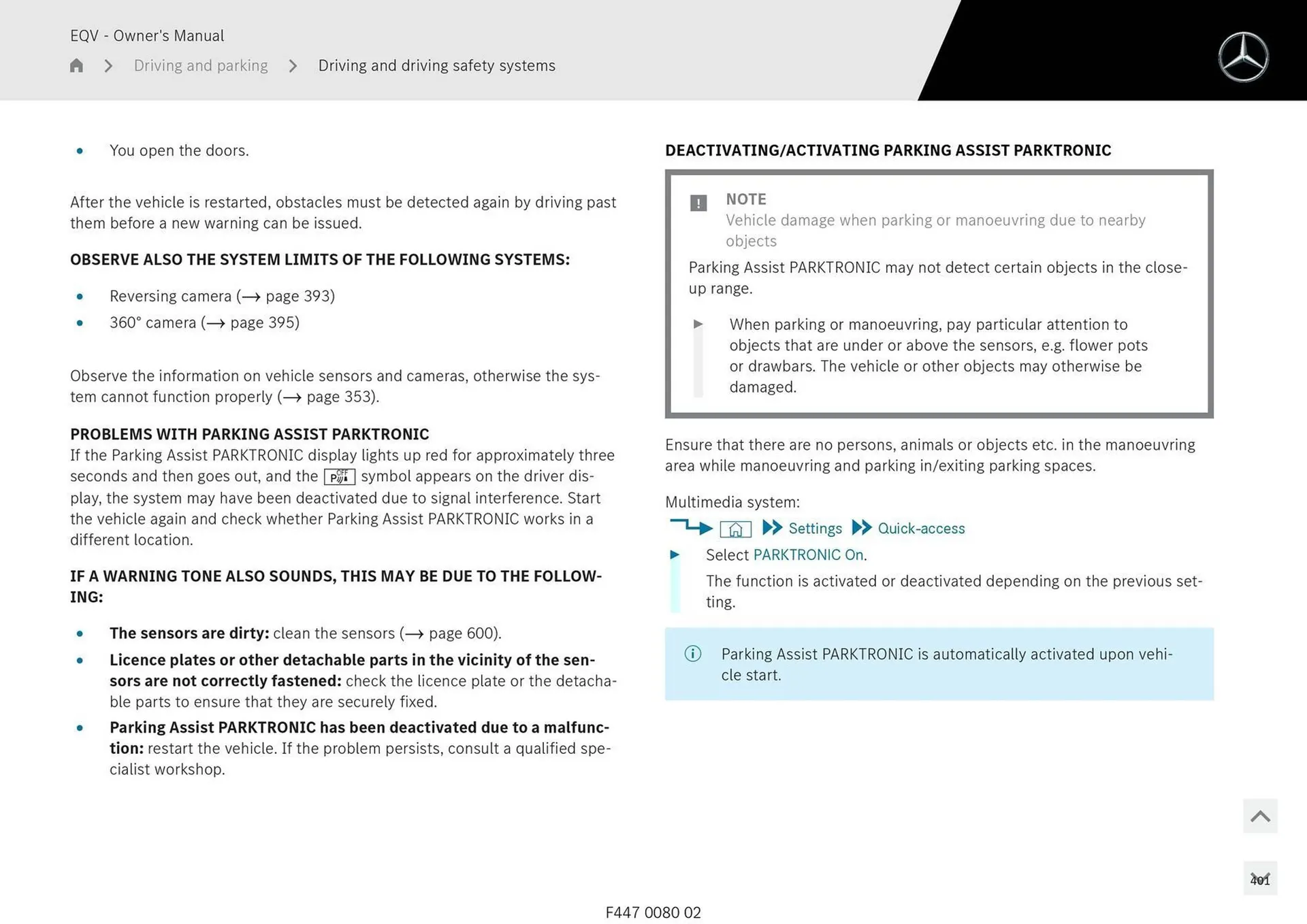1307x924 pixels.
Task: Click the note exclamation icon in the warning box
Action: (x=698, y=202)
